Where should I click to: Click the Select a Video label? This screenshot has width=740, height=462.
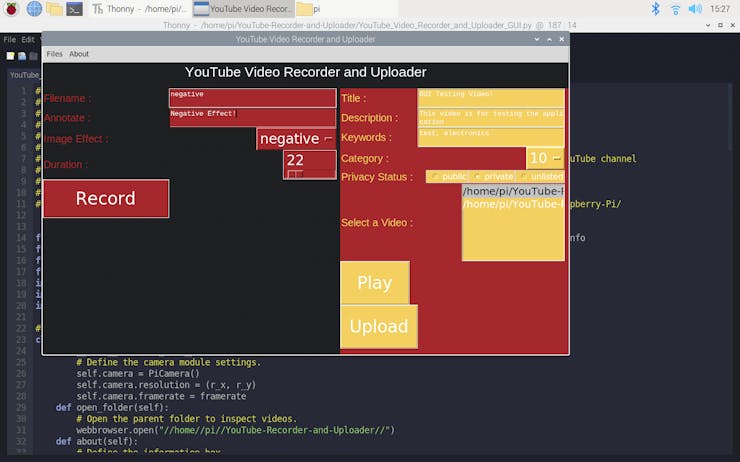click(x=377, y=223)
